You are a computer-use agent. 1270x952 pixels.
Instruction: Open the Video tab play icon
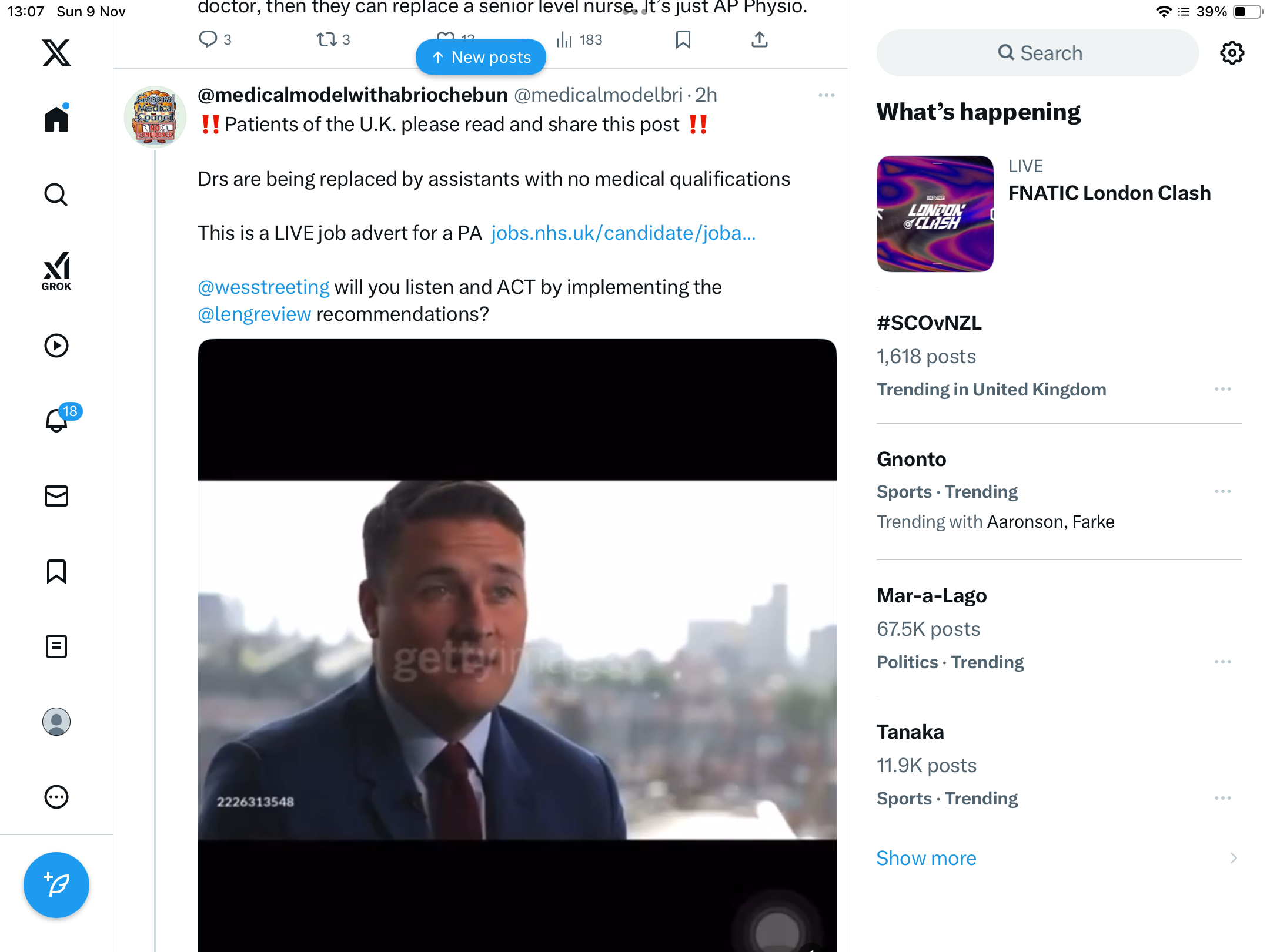tap(56, 346)
